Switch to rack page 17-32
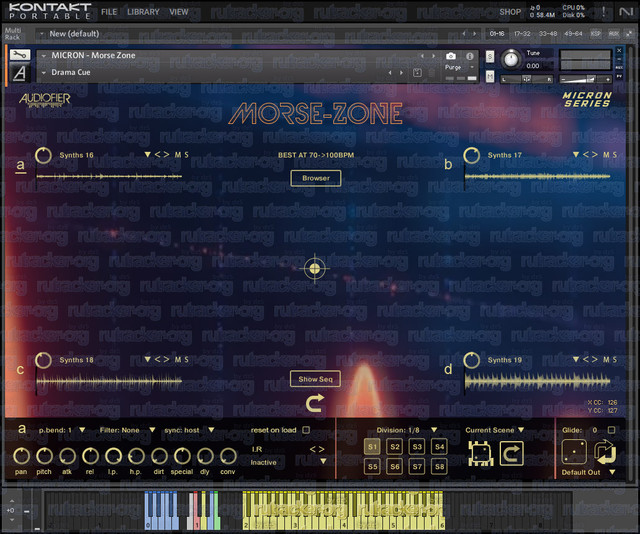Image resolution: width=640 pixels, height=534 pixels. click(x=522, y=34)
